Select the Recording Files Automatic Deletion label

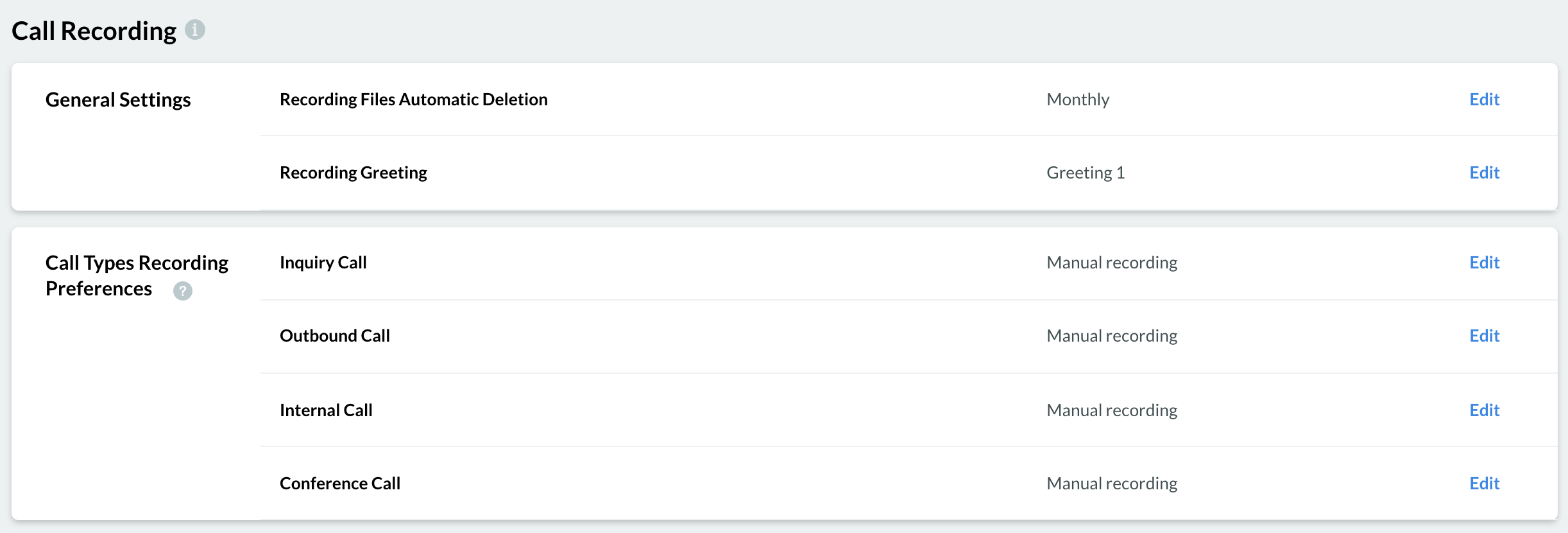coord(414,100)
